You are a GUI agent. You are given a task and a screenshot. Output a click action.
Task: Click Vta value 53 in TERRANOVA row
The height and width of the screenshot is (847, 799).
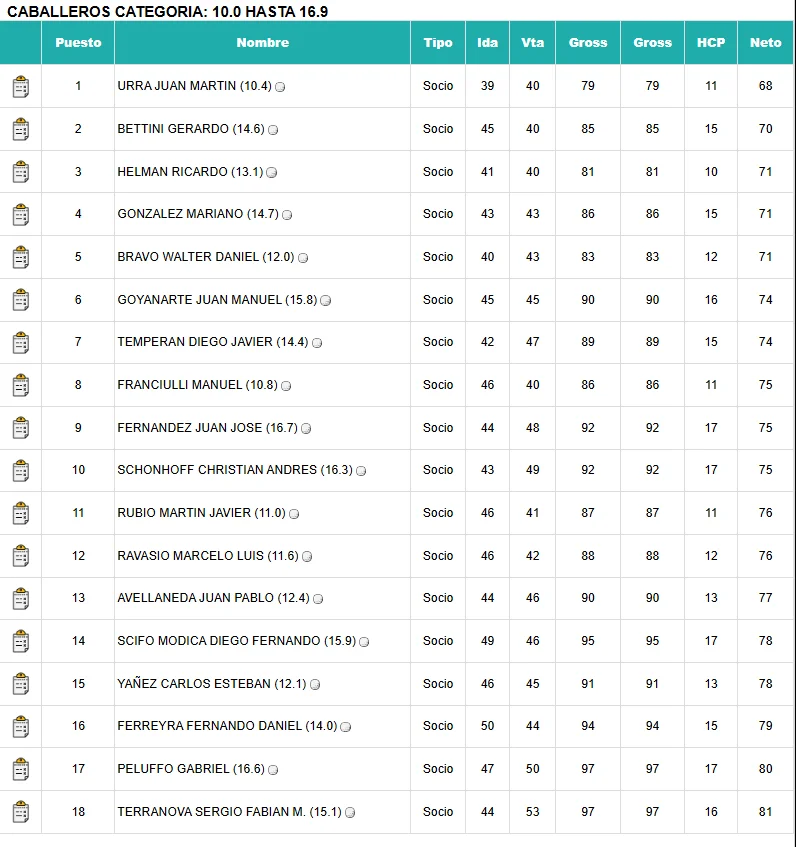point(533,811)
